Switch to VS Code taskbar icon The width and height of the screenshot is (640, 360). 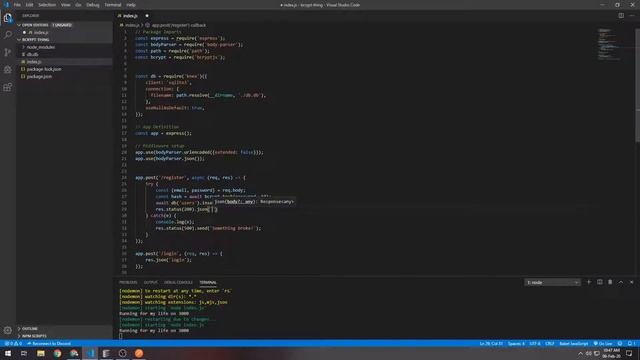click(x=90, y=353)
